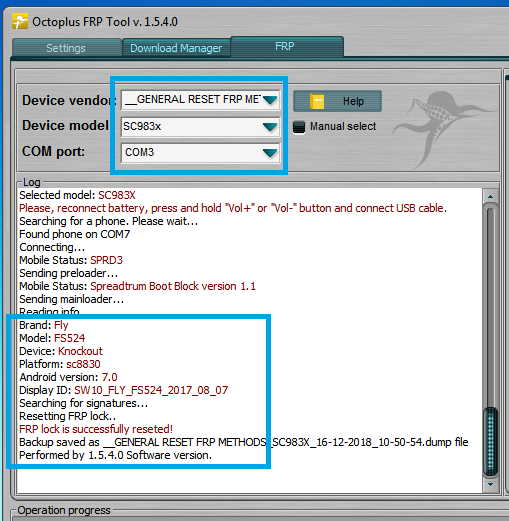
Task: Click the 'Platform: sc8830' log line
Action: (60, 364)
